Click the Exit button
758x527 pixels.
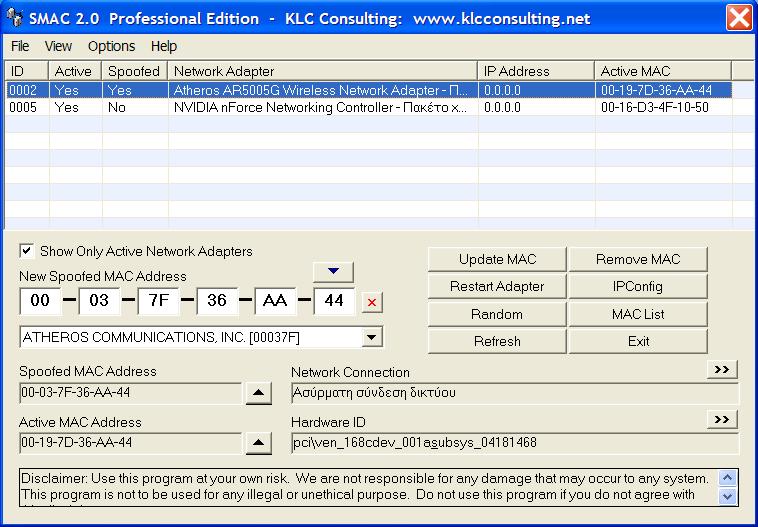click(x=638, y=341)
